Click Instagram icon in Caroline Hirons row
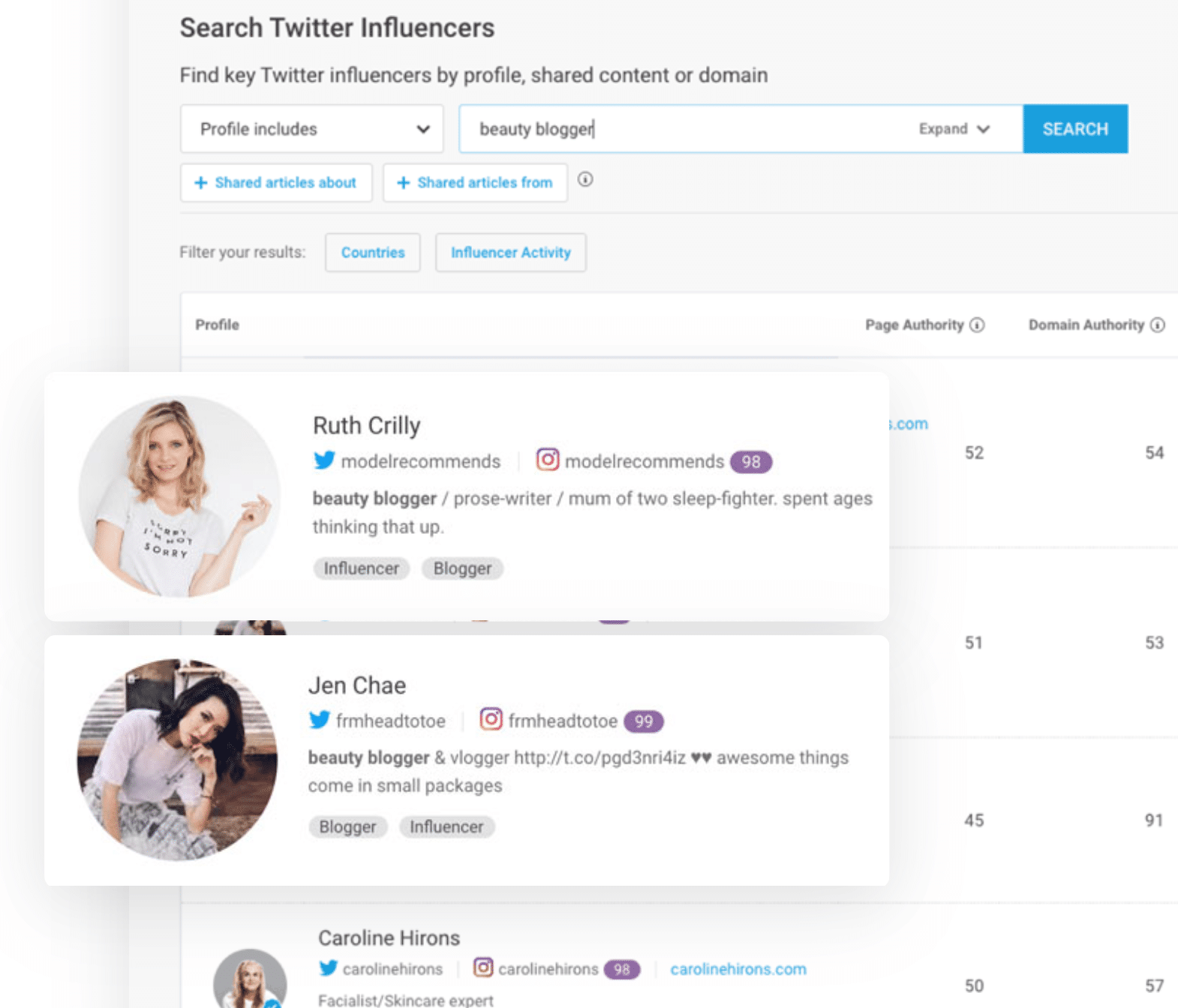 (483, 967)
